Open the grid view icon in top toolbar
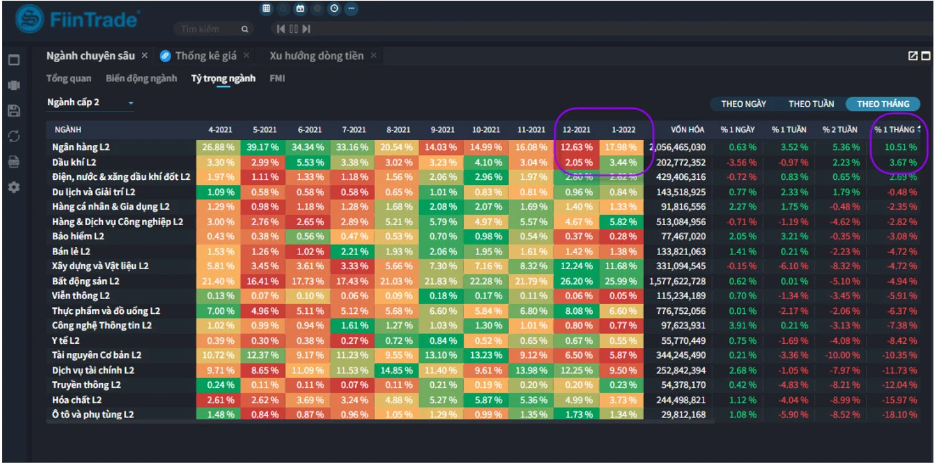This screenshot has height=464, width=936. (266, 8)
